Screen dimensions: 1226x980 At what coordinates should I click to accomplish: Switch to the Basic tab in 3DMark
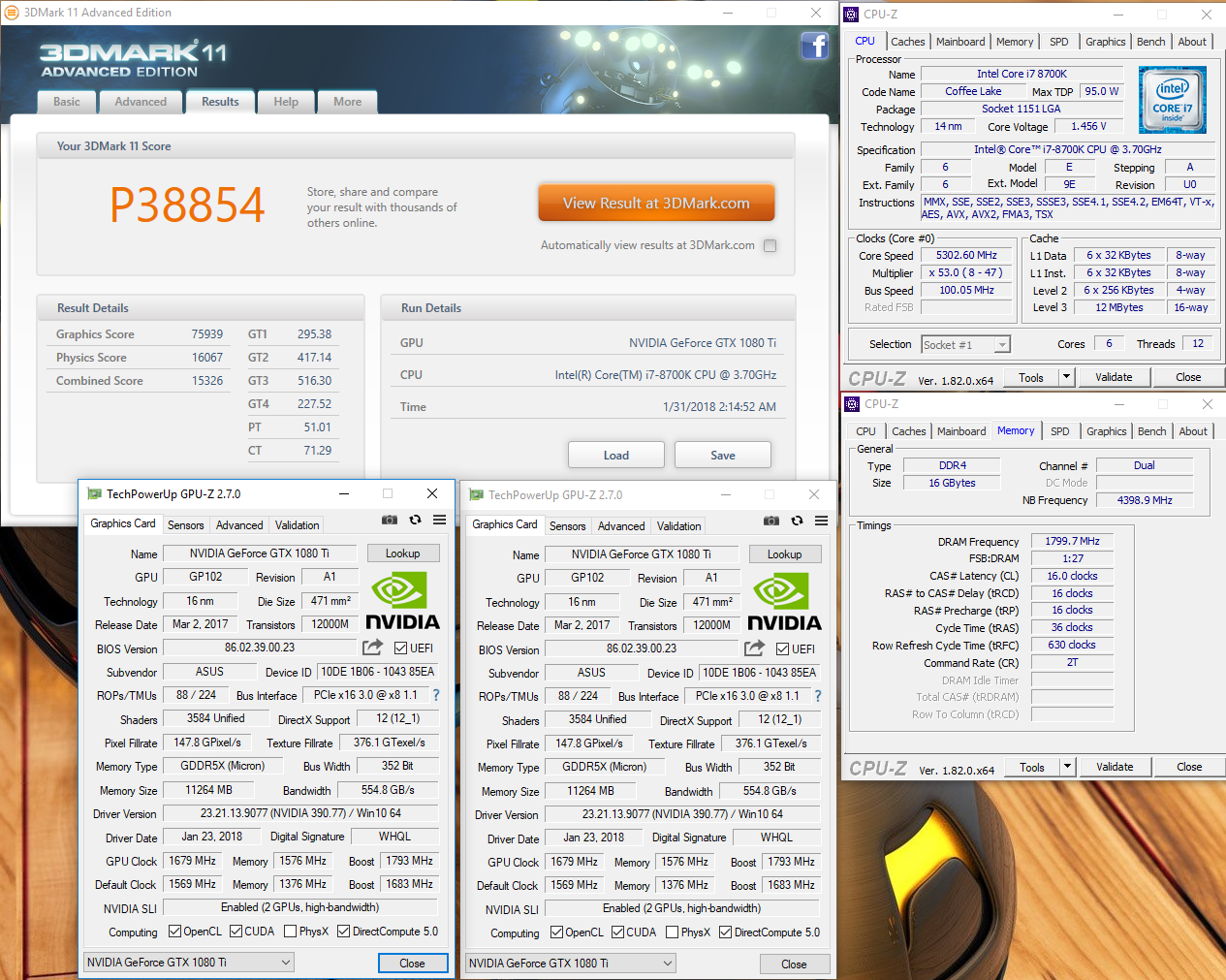click(x=67, y=102)
